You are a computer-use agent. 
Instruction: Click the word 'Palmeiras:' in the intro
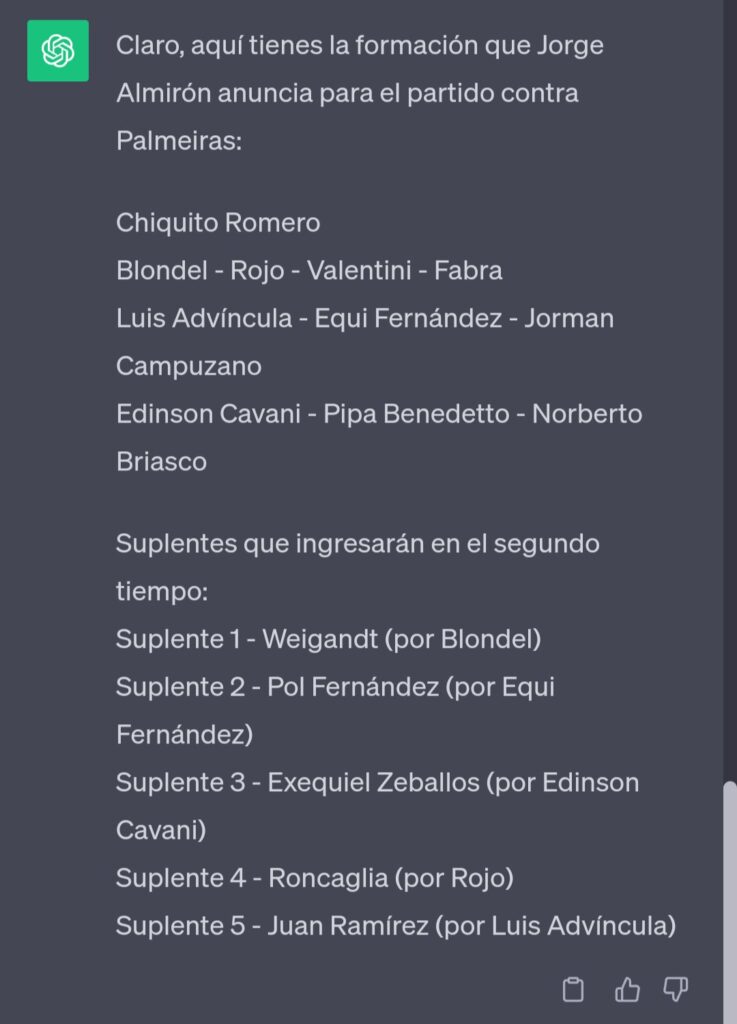coord(179,140)
